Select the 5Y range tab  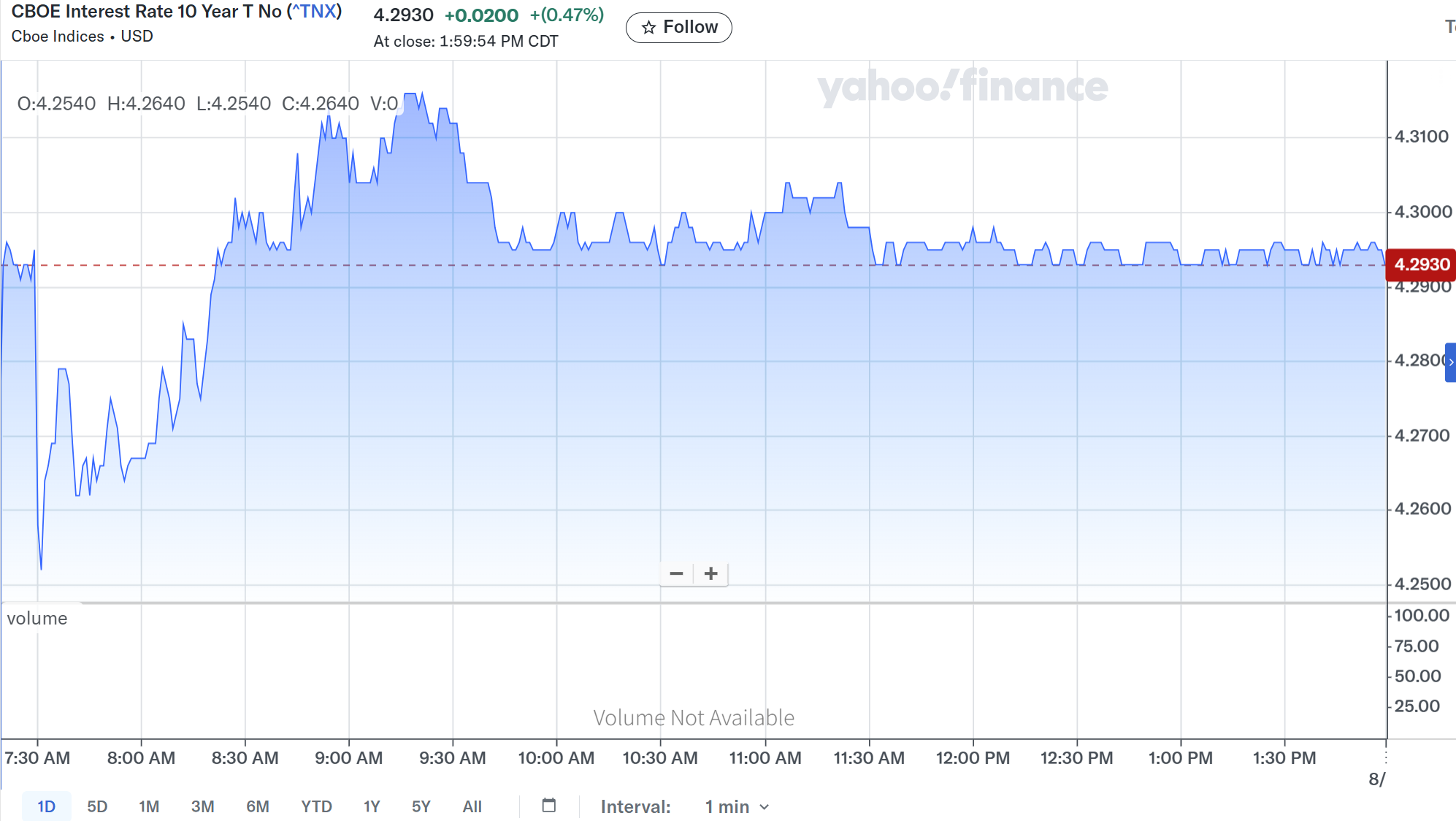click(x=421, y=806)
